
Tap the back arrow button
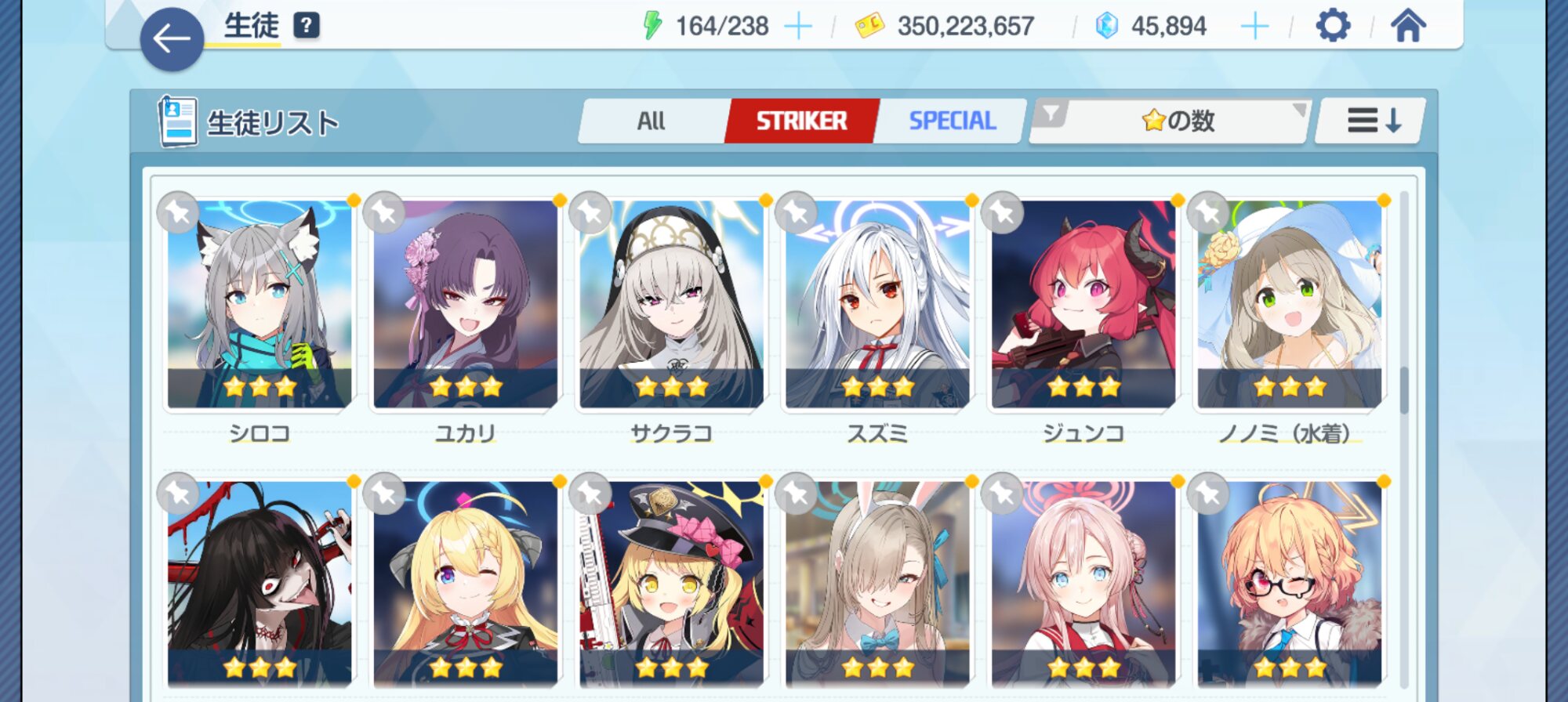(x=172, y=39)
